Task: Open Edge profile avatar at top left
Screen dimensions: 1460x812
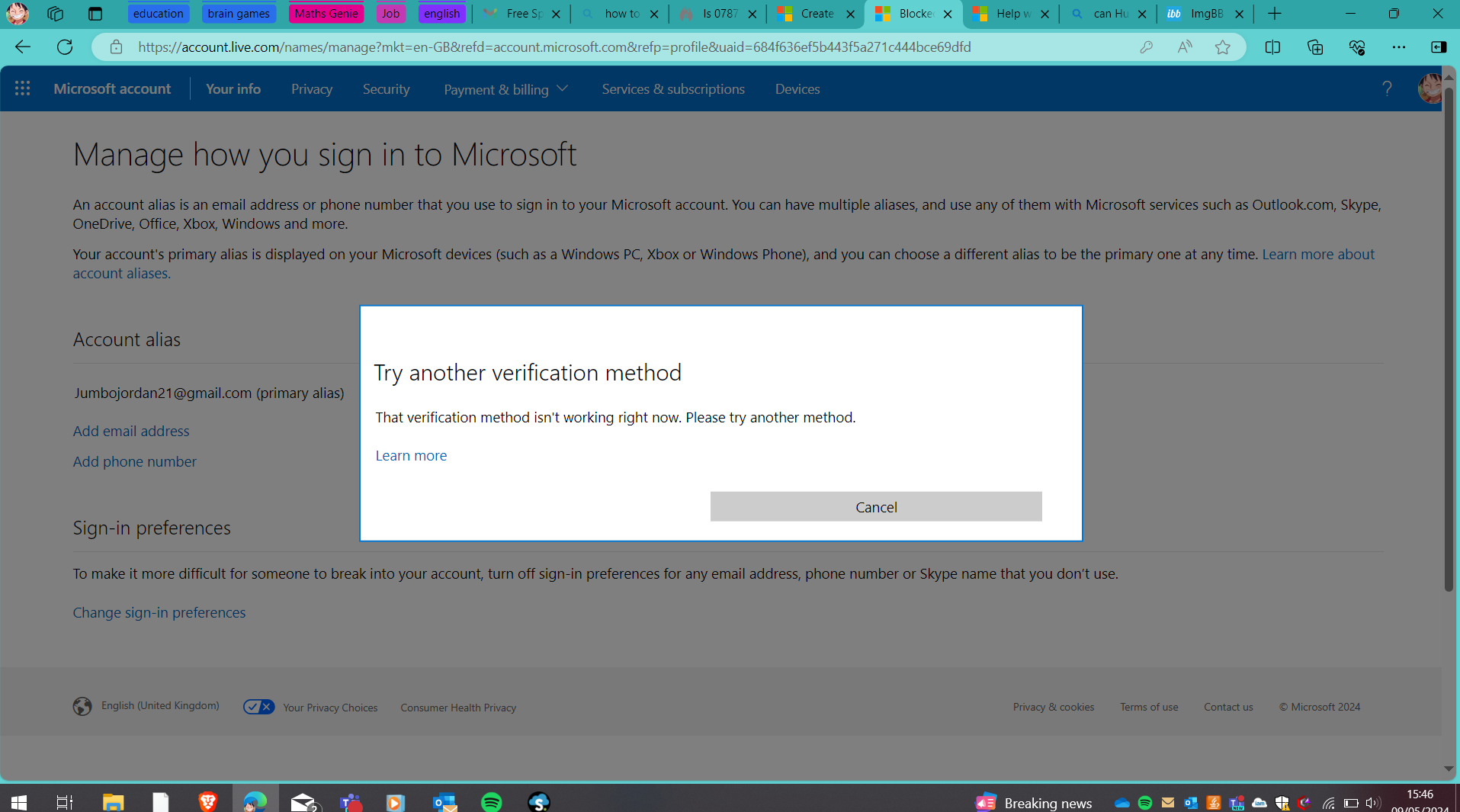Action: click(x=17, y=14)
